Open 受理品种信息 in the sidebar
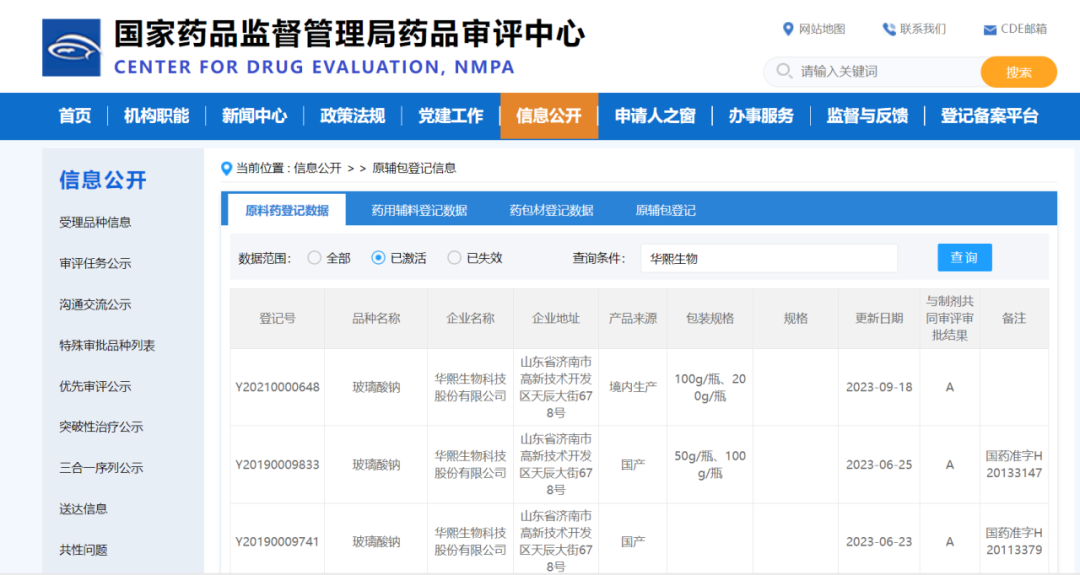The width and height of the screenshot is (1080, 575). tap(95, 222)
